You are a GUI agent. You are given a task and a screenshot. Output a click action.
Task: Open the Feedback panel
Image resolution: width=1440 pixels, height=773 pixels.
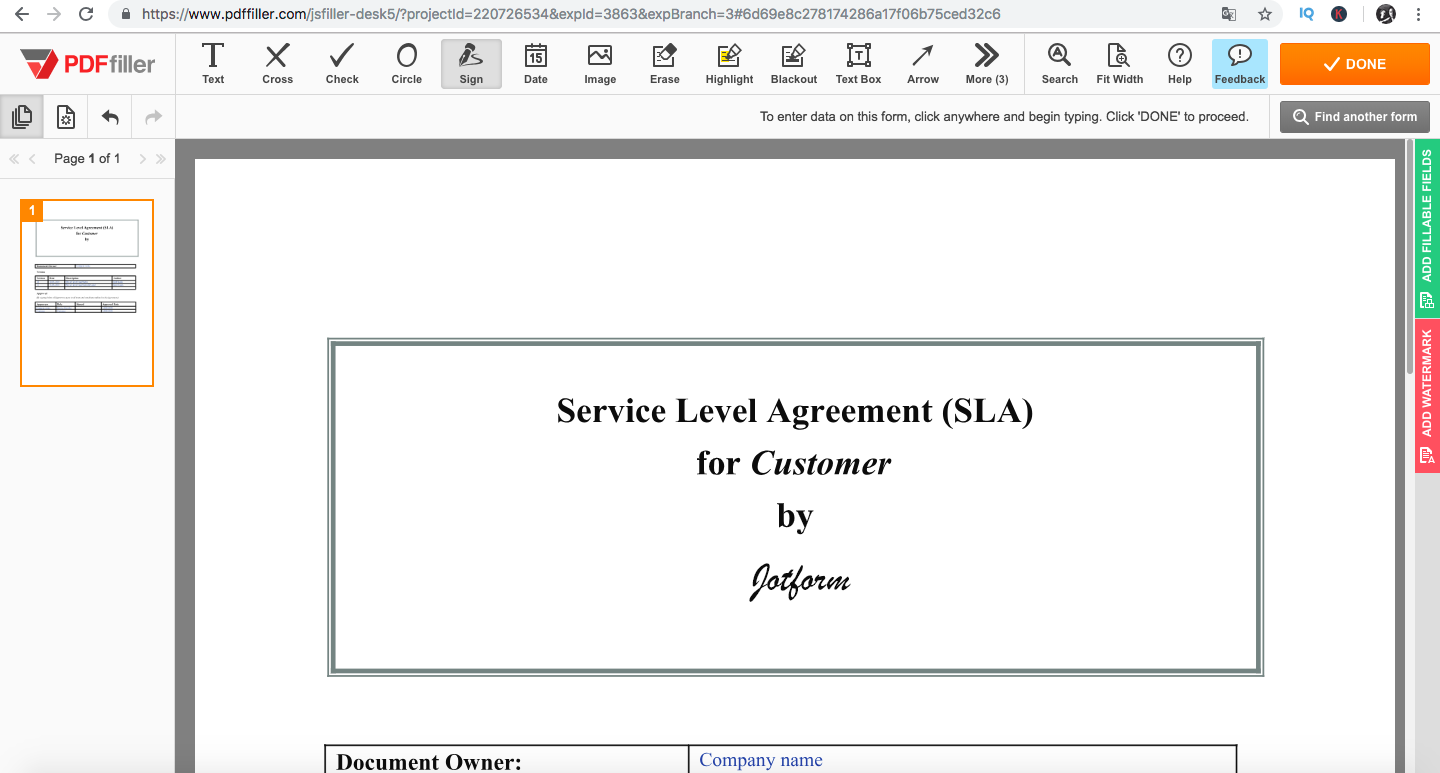[1240, 64]
